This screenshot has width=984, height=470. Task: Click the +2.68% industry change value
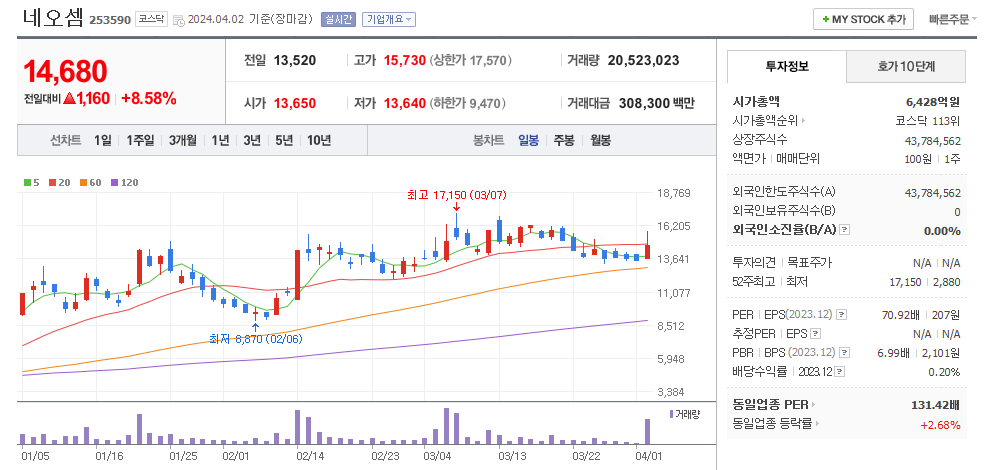pyautogui.click(x=940, y=425)
